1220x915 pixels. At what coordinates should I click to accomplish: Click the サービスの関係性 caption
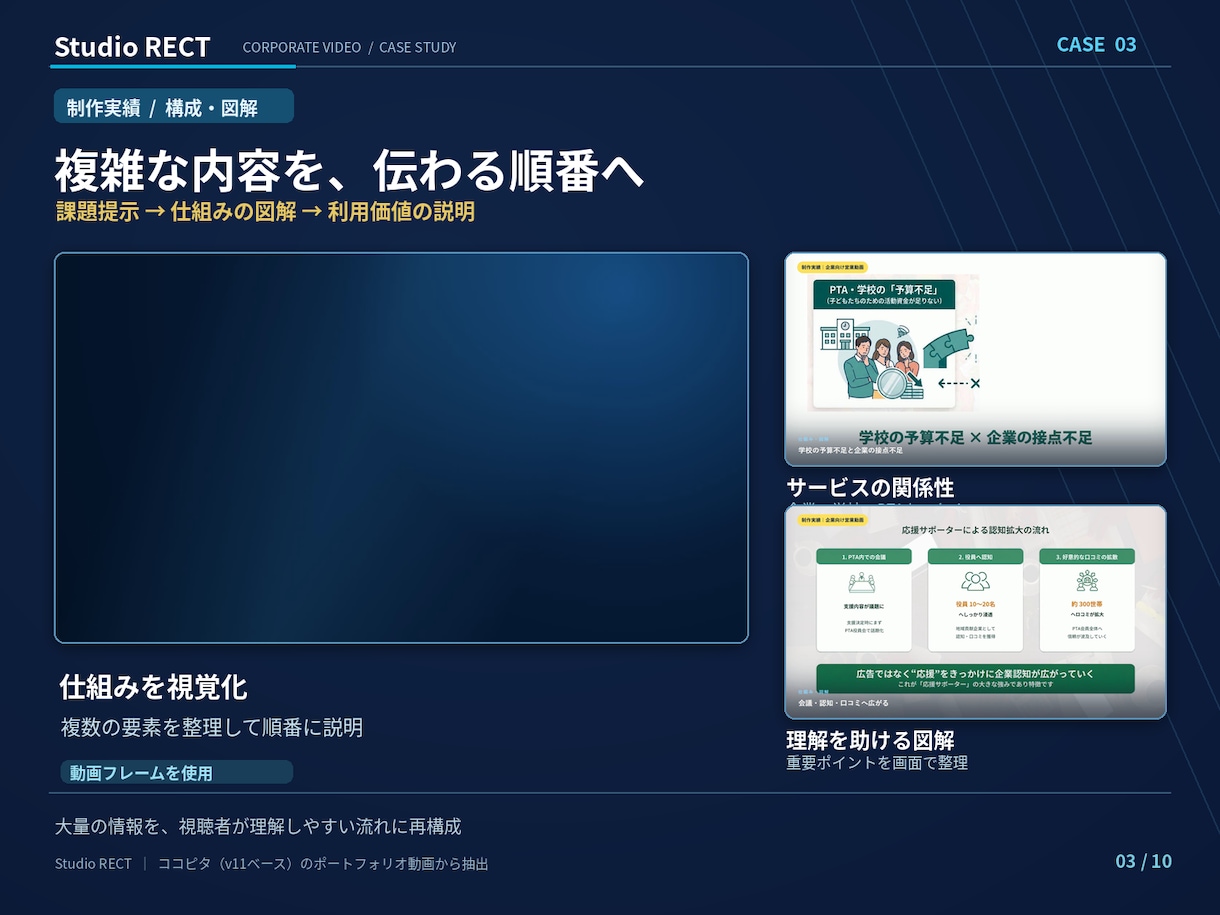[x=870, y=487]
